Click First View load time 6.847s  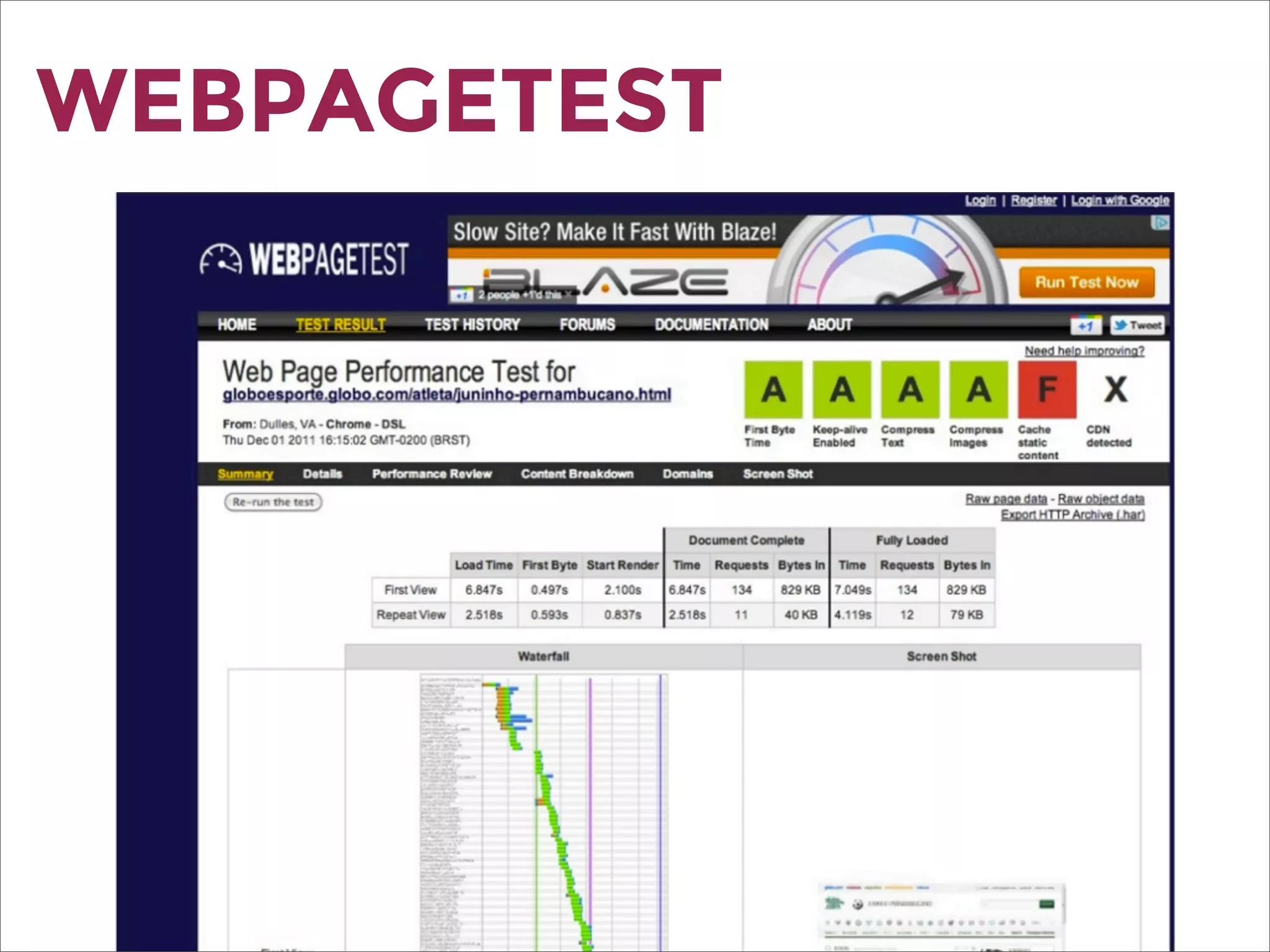tap(484, 590)
